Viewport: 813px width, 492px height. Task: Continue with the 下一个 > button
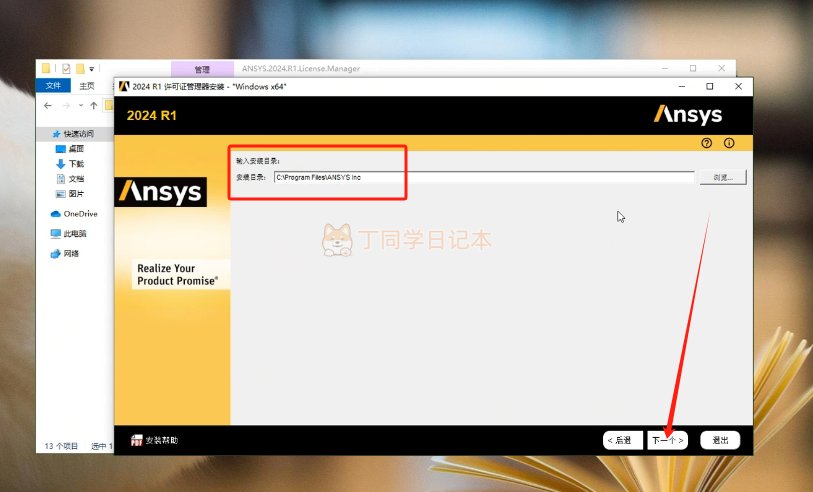[x=668, y=440]
